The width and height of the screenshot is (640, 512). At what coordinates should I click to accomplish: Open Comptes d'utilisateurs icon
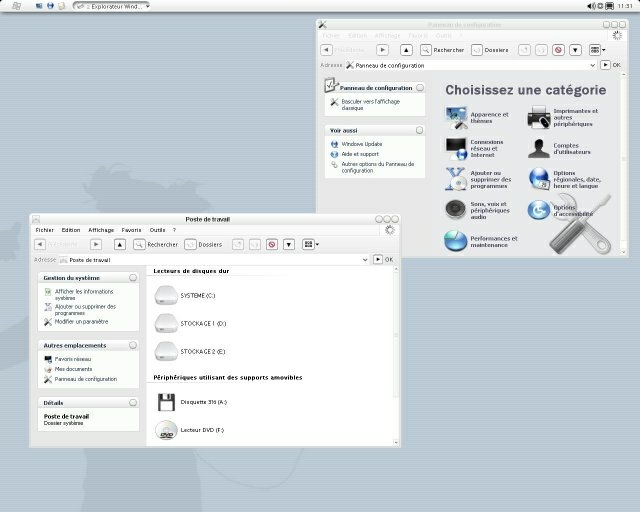[539, 148]
